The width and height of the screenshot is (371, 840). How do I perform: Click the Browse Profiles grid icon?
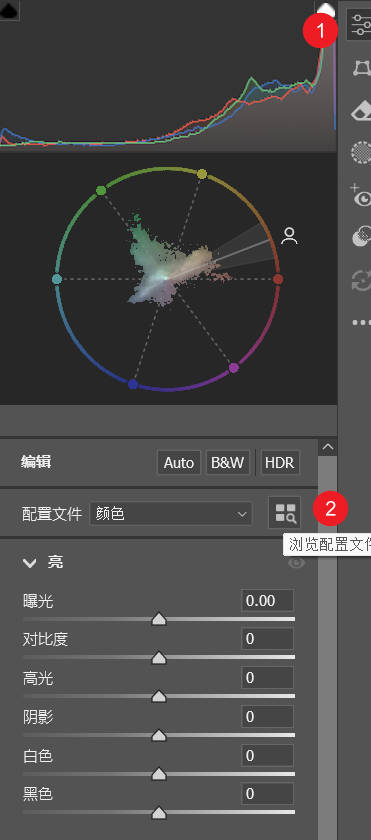tap(285, 513)
